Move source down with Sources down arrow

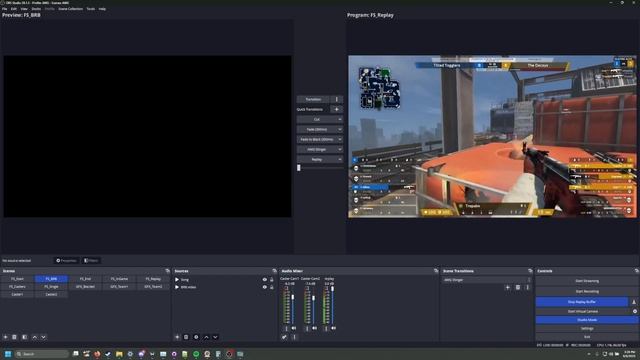coord(215,337)
